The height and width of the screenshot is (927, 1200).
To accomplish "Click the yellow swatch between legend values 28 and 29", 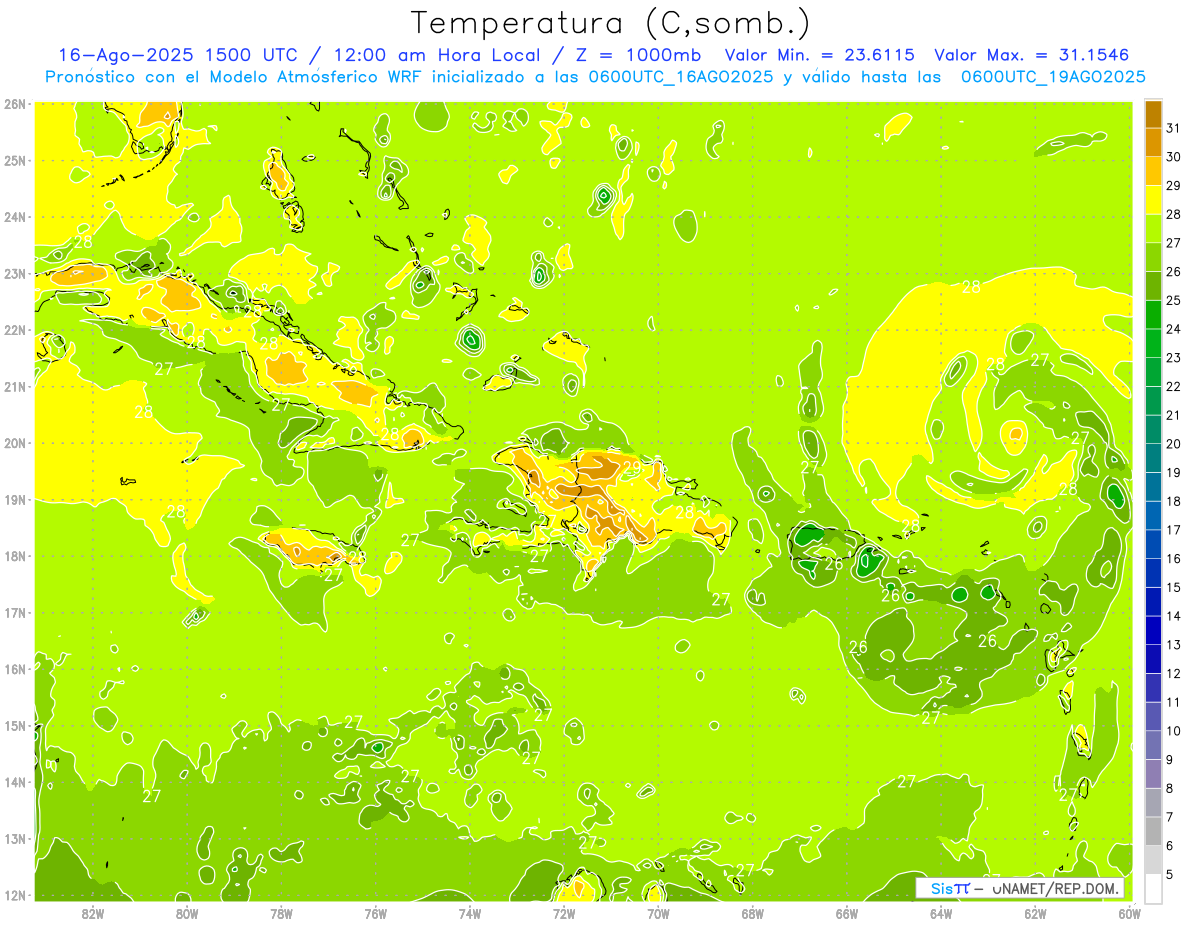I will click(1153, 200).
